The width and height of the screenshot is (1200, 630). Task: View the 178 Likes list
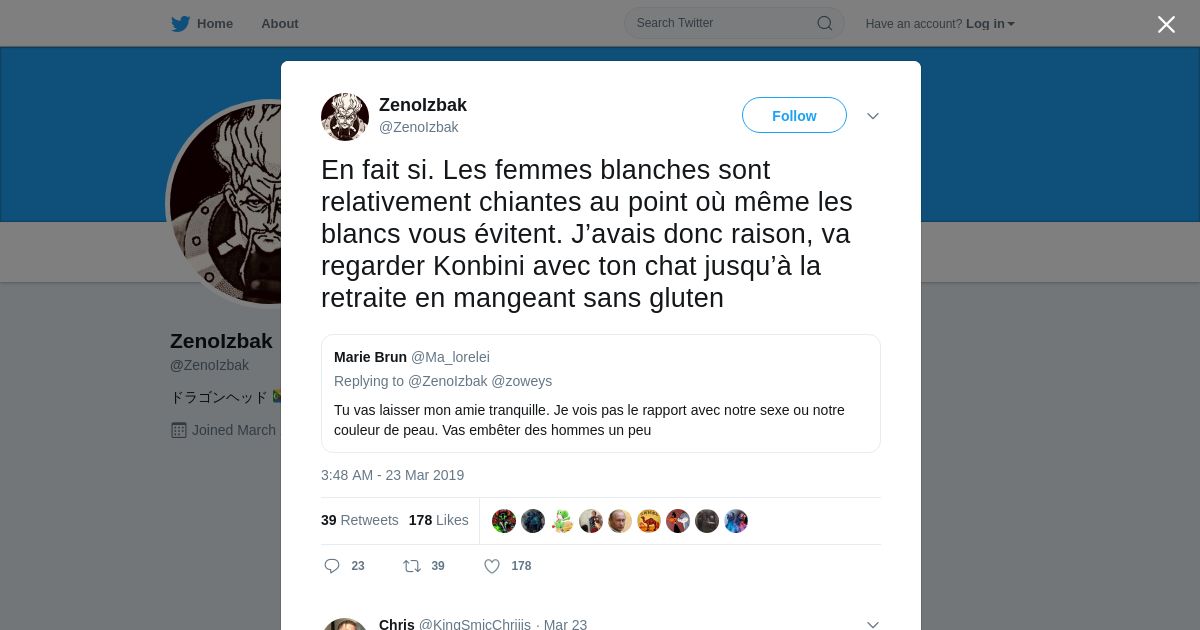pyautogui.click(x=439, y=520)
